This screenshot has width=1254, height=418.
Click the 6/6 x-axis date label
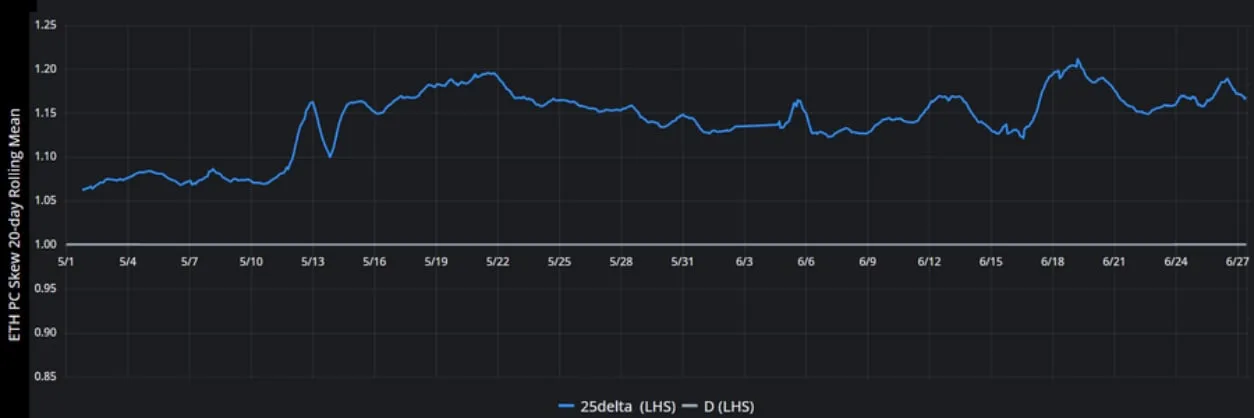pyautogui.click(x=806, y=261)
